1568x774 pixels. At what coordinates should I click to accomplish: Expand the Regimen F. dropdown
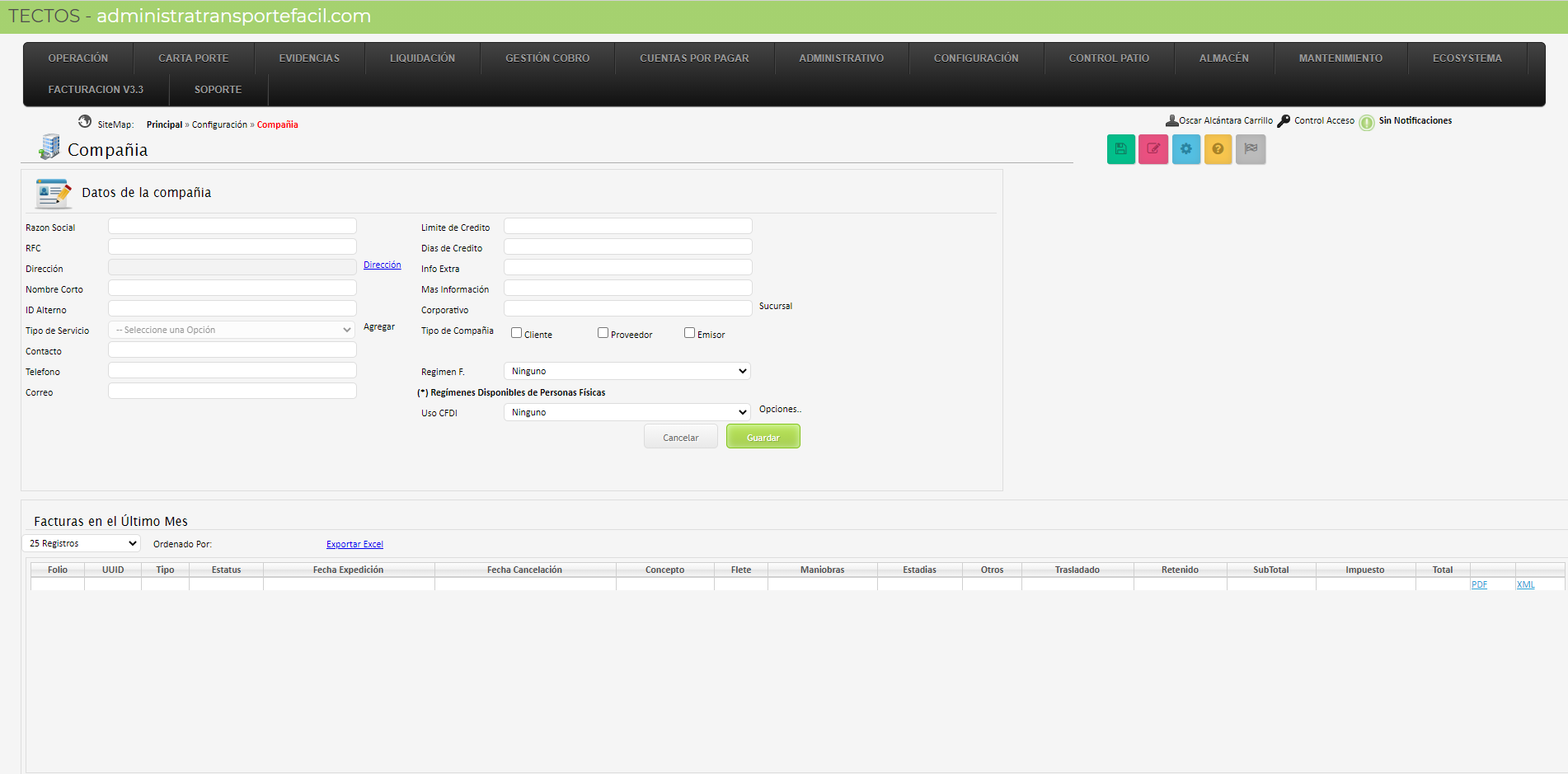pyautogui.click(x=627, y=371)
